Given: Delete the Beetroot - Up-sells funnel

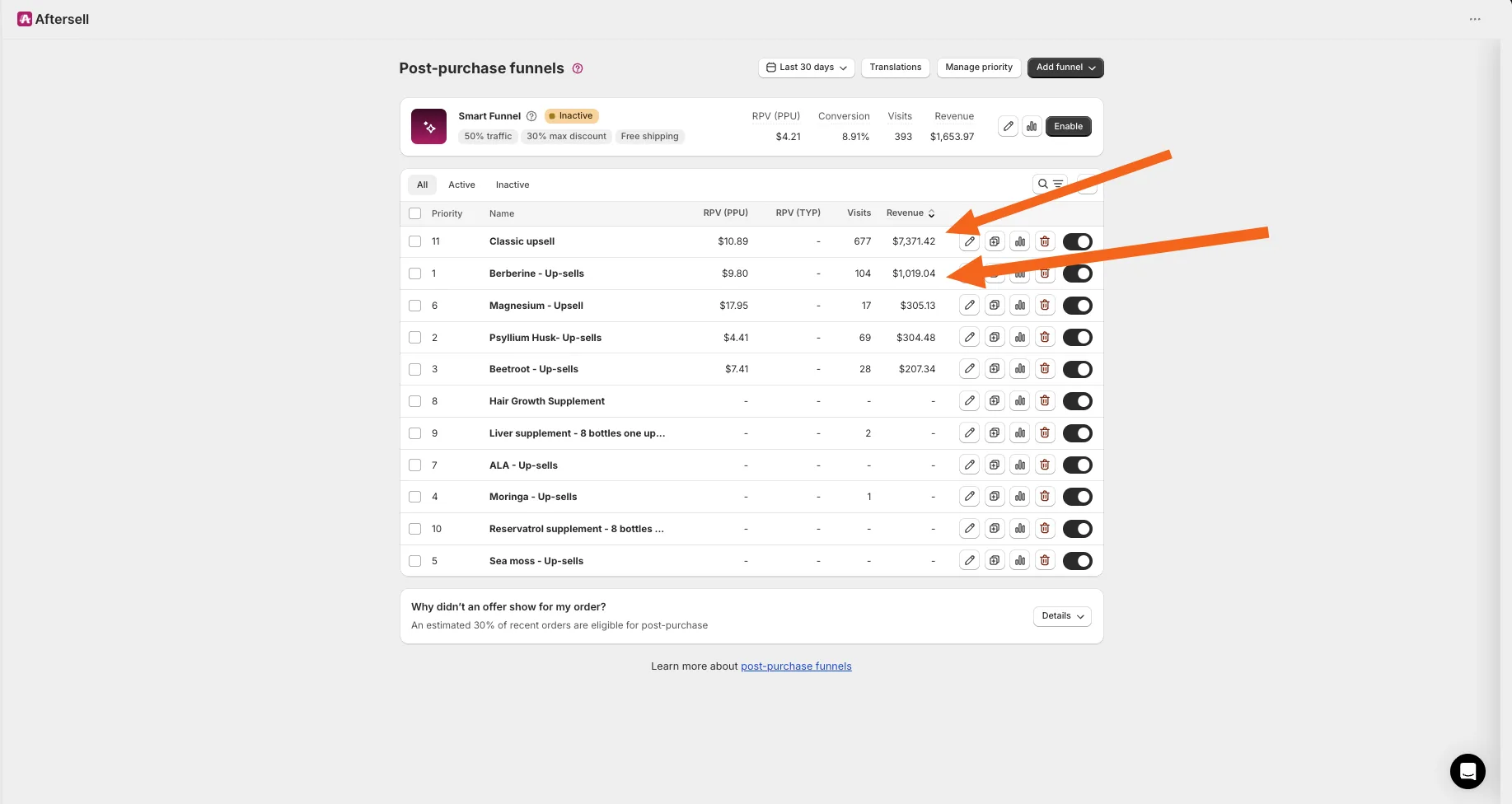Looking at the screenshot, I should click(1045, 369).
